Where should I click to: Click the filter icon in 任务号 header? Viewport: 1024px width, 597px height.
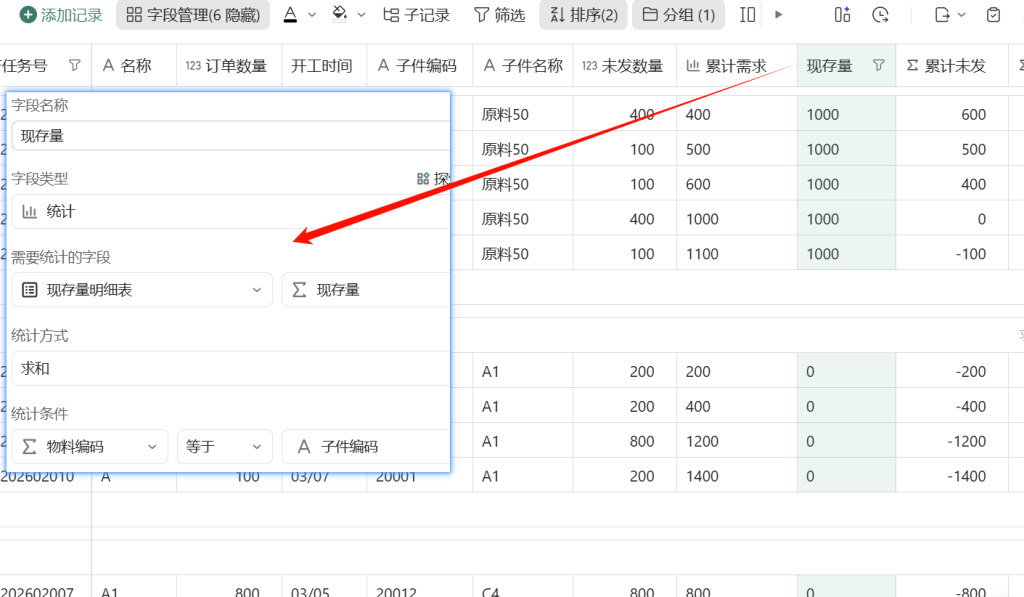point(74,65)
